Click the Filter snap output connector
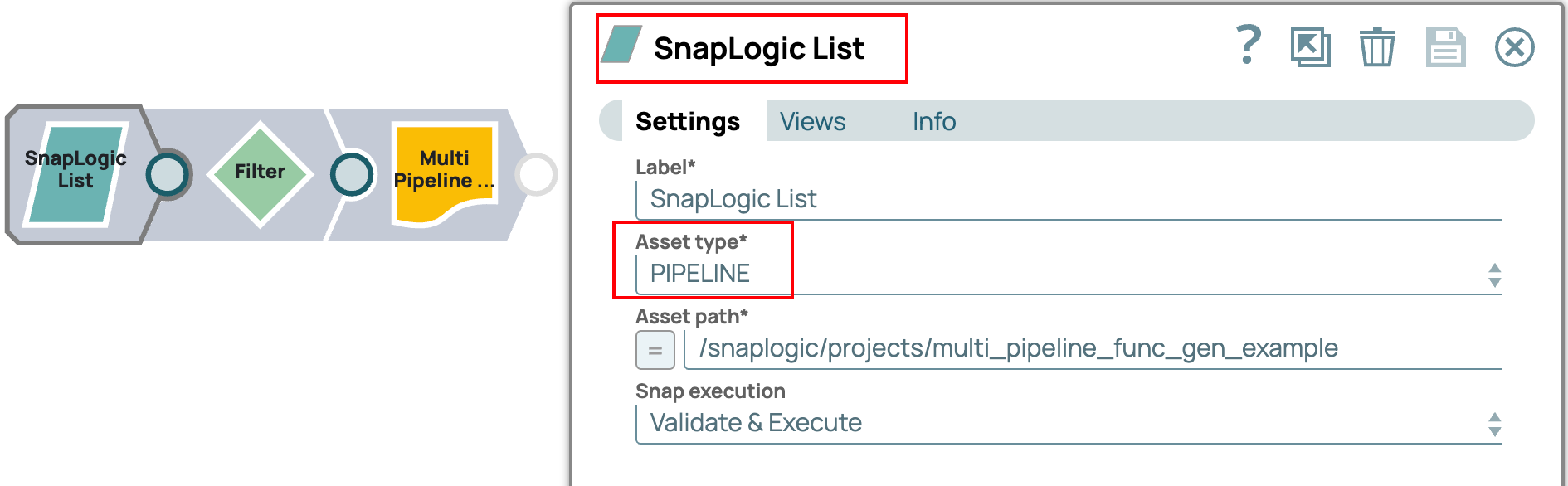This screenshot has height=486, width=1568. [x=352, y=174]
